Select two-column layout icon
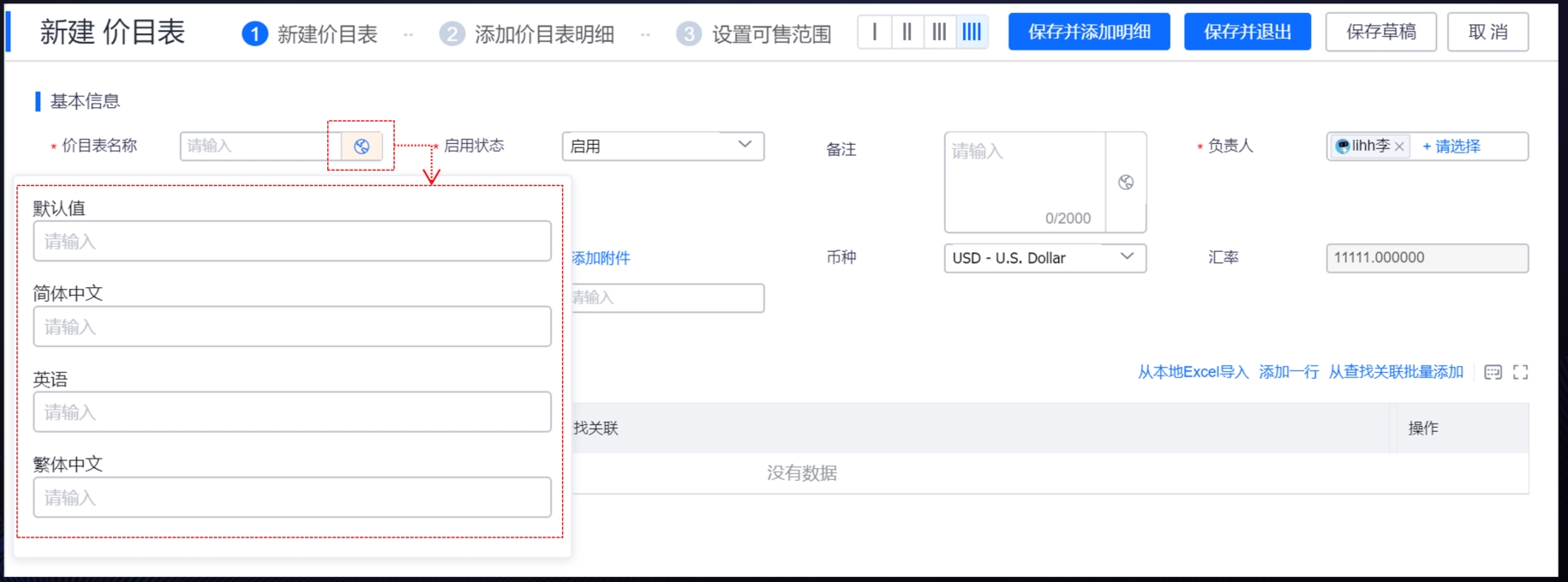Screen dimensions: 1568x582 tap(907, 32)
